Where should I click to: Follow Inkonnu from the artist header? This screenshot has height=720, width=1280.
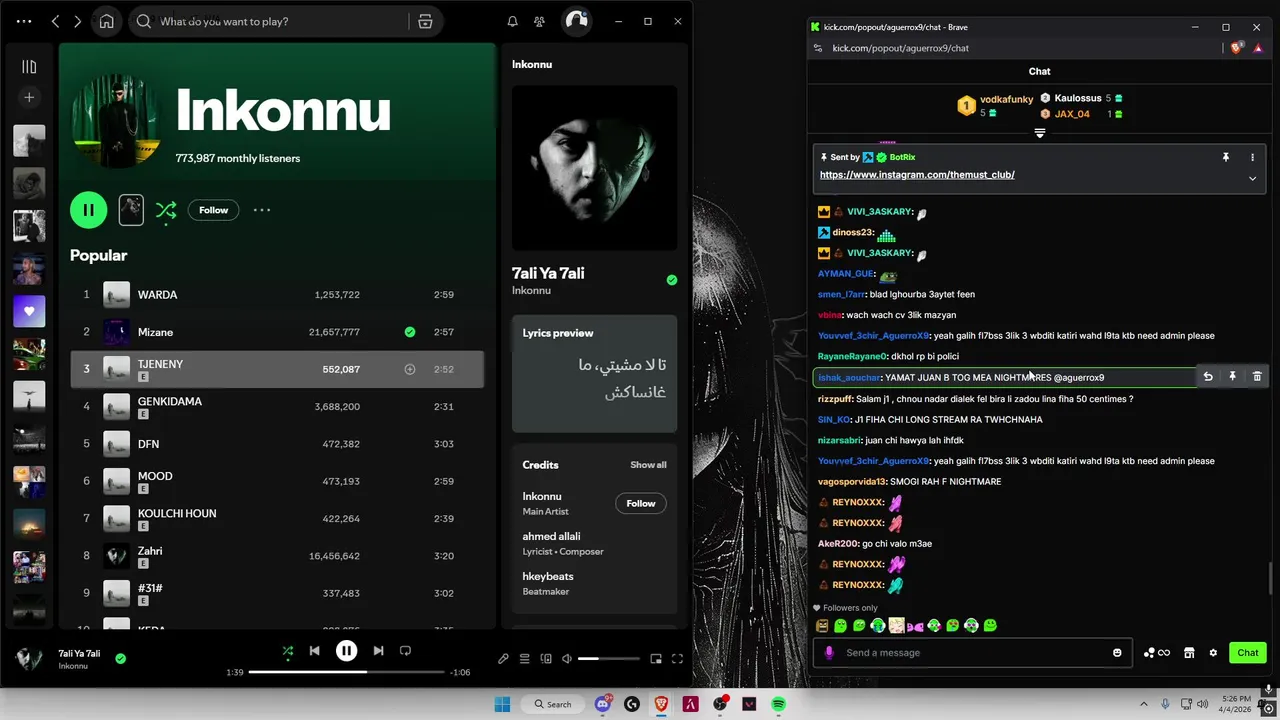[213, 210]
